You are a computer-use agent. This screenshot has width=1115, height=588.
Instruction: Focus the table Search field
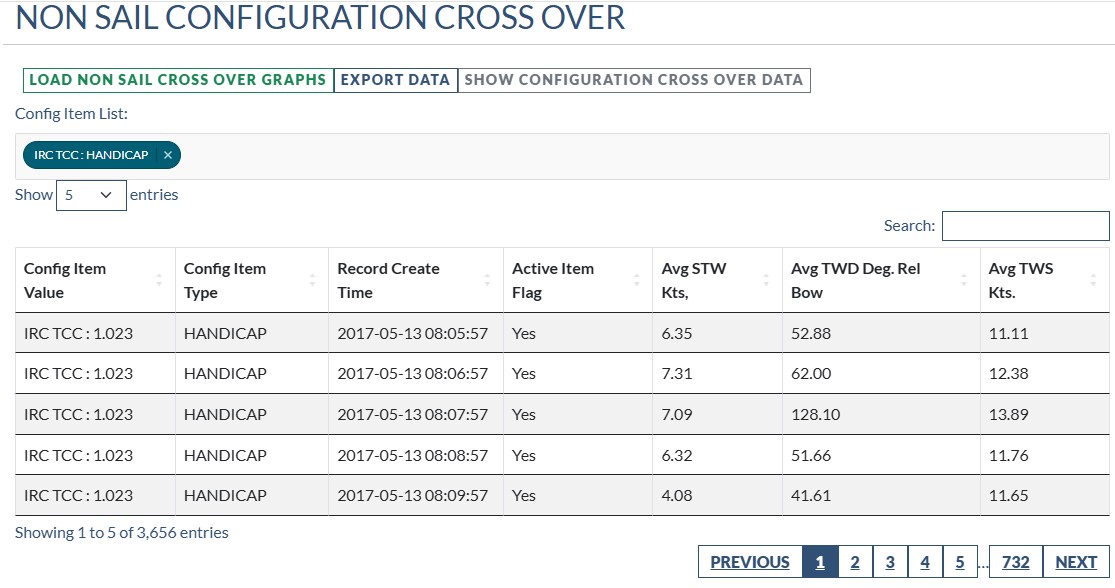point(1025,226)
